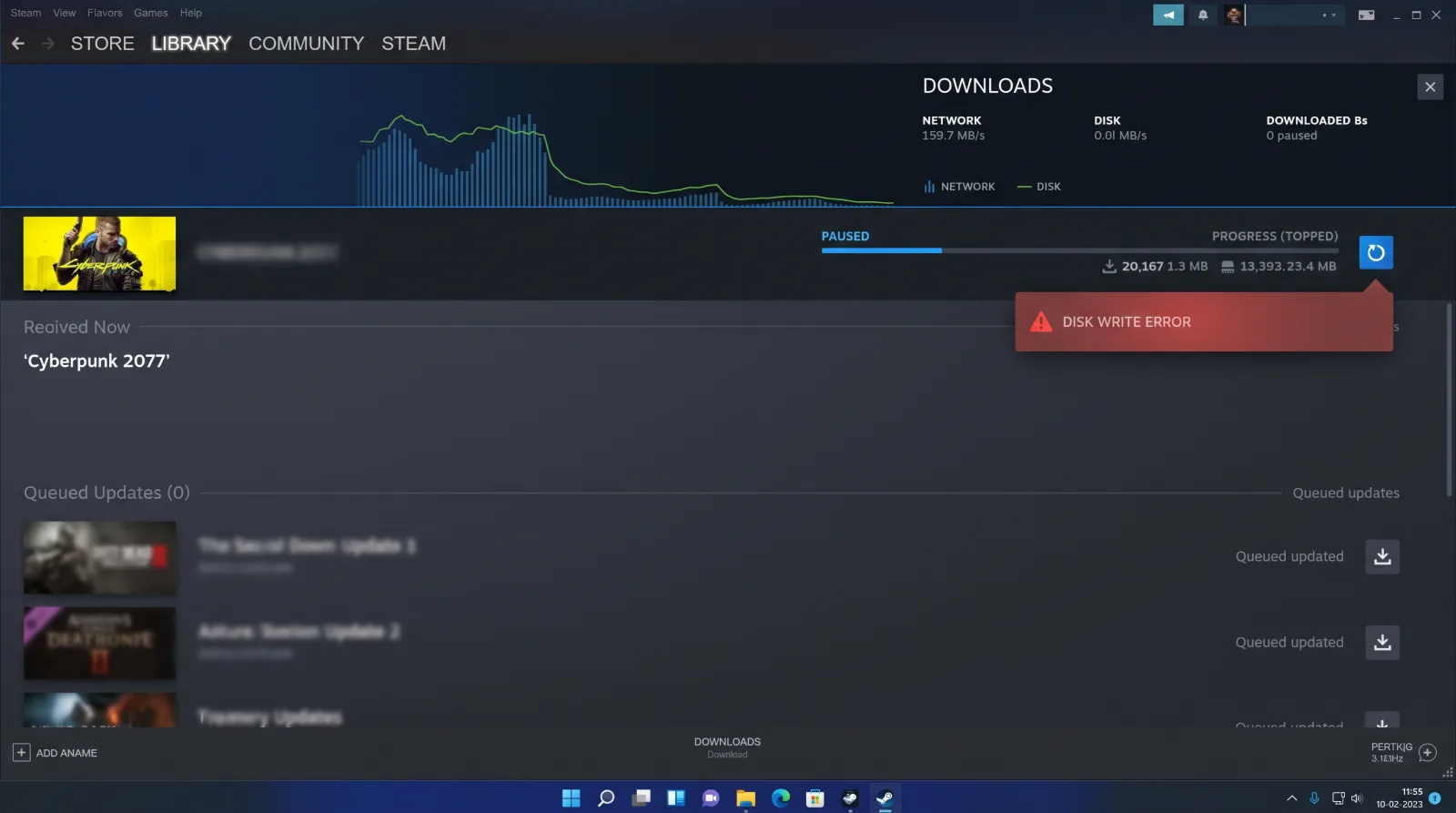1456x813 pixels.
Task: Launch Microsoft Edge from the taskbar
Action: click(x=781, y=798)
